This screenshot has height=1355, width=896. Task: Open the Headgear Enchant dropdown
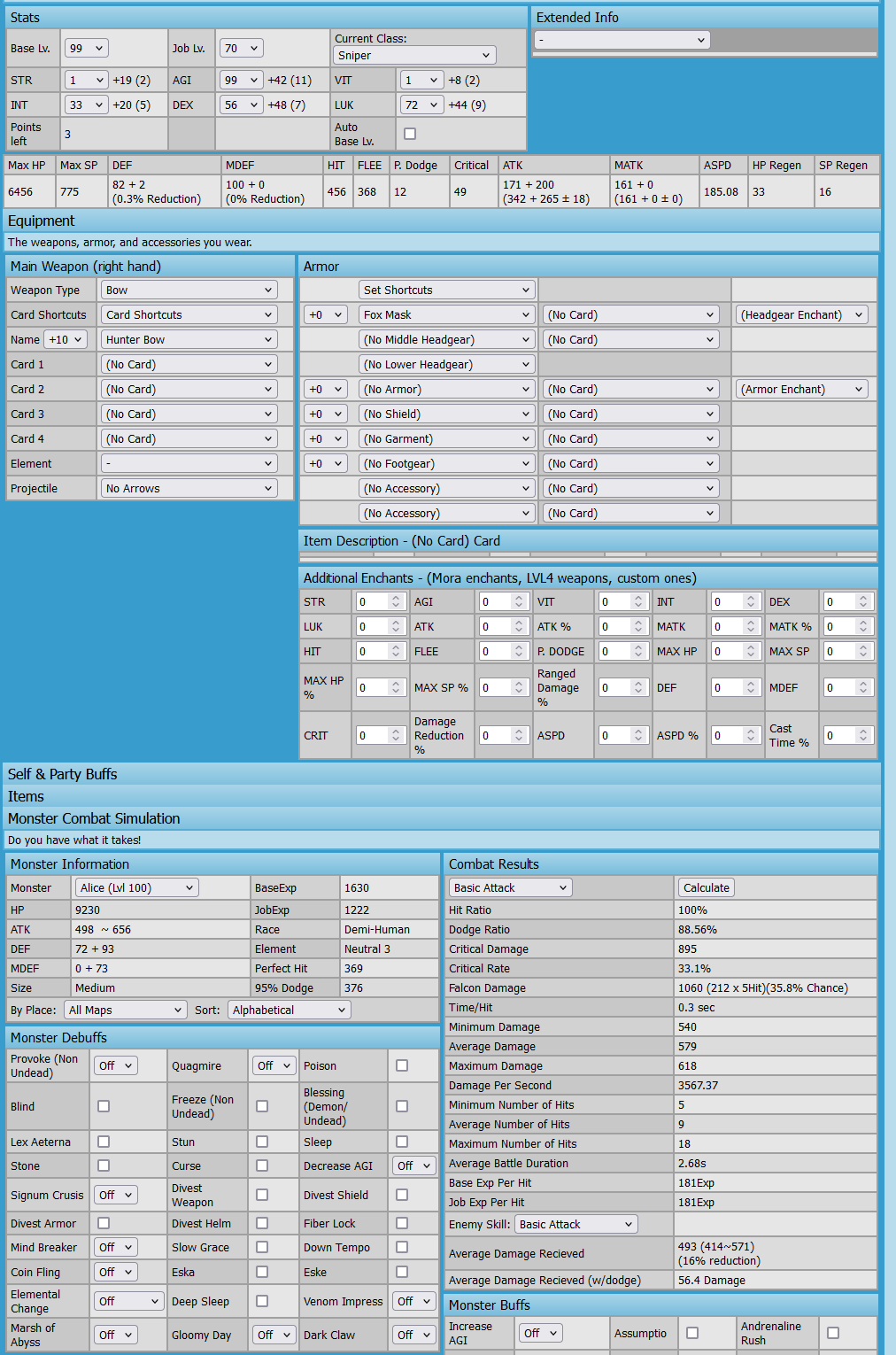point(802,315)
